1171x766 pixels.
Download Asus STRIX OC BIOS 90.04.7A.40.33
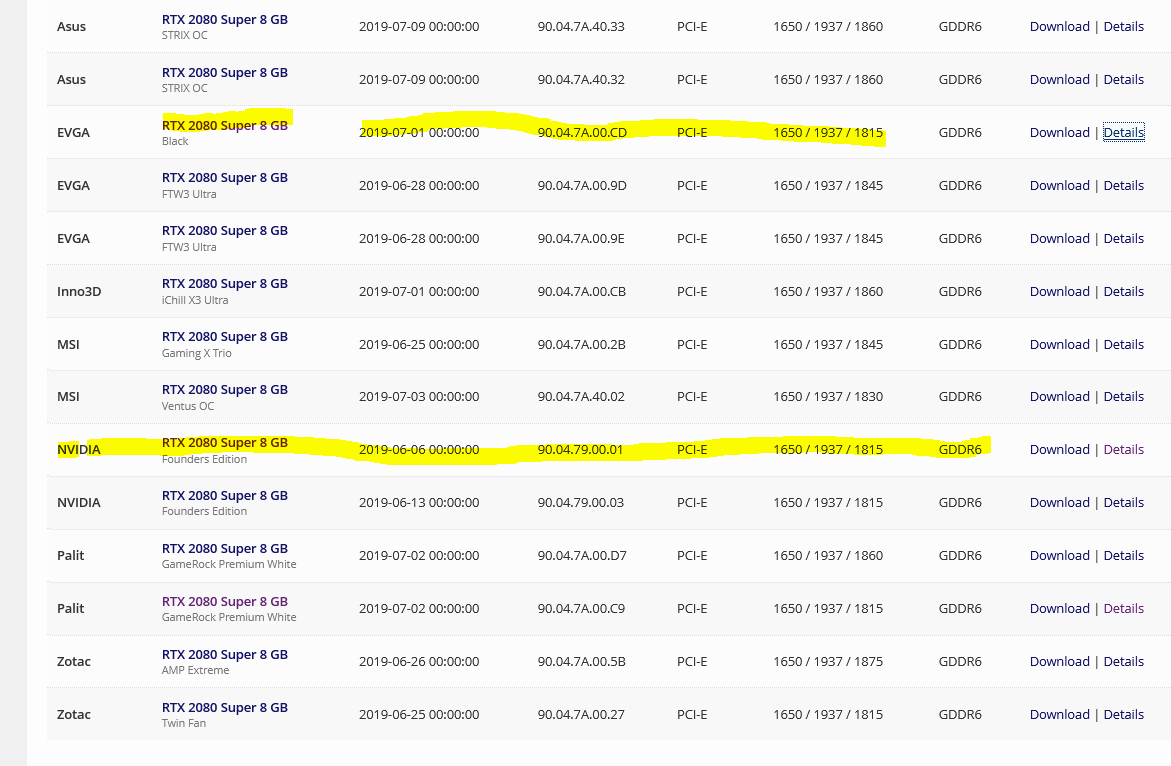tap(1059, 27)
